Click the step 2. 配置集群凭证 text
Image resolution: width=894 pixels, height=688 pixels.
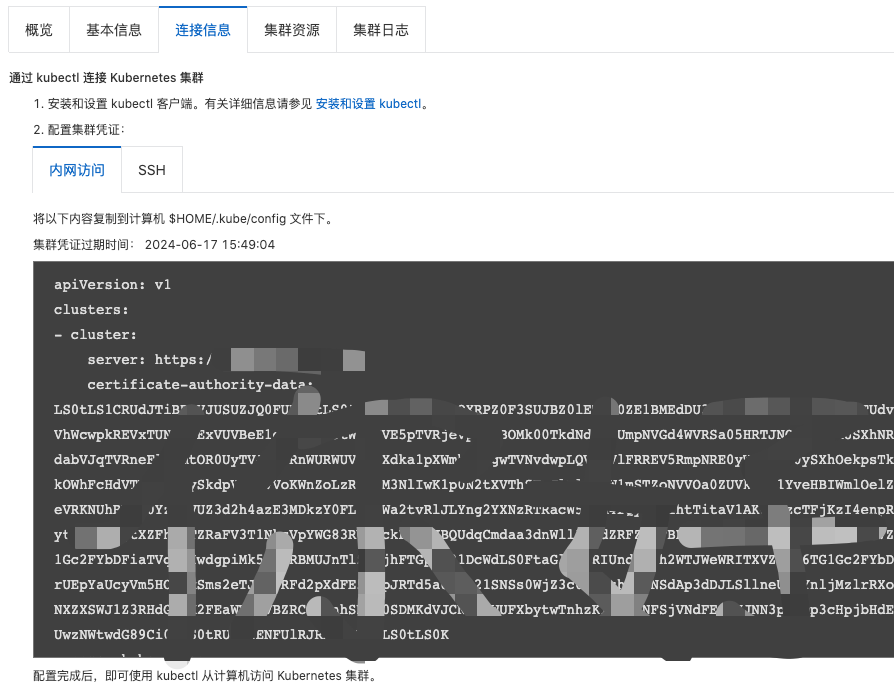click(79, 129)
